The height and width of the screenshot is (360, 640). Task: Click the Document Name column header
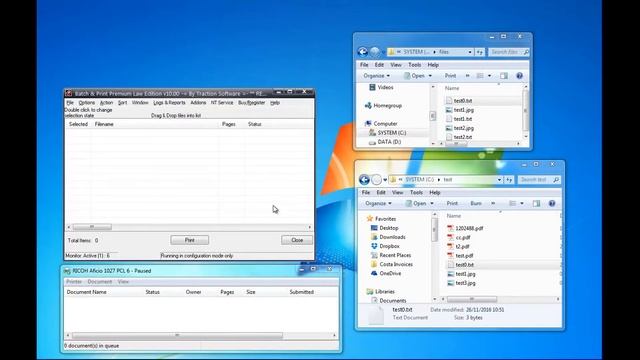click(87, 292)
